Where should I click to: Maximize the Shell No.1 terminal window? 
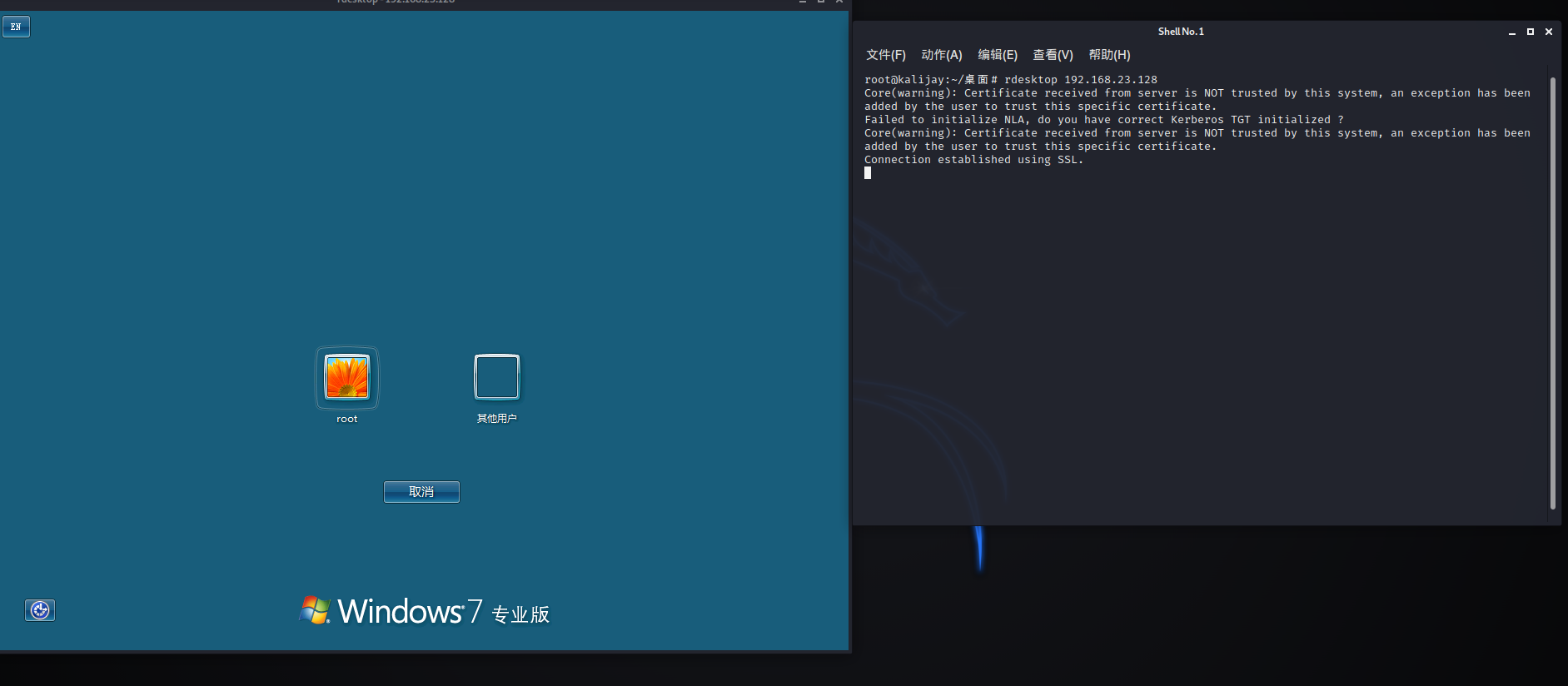(1530, 32)
